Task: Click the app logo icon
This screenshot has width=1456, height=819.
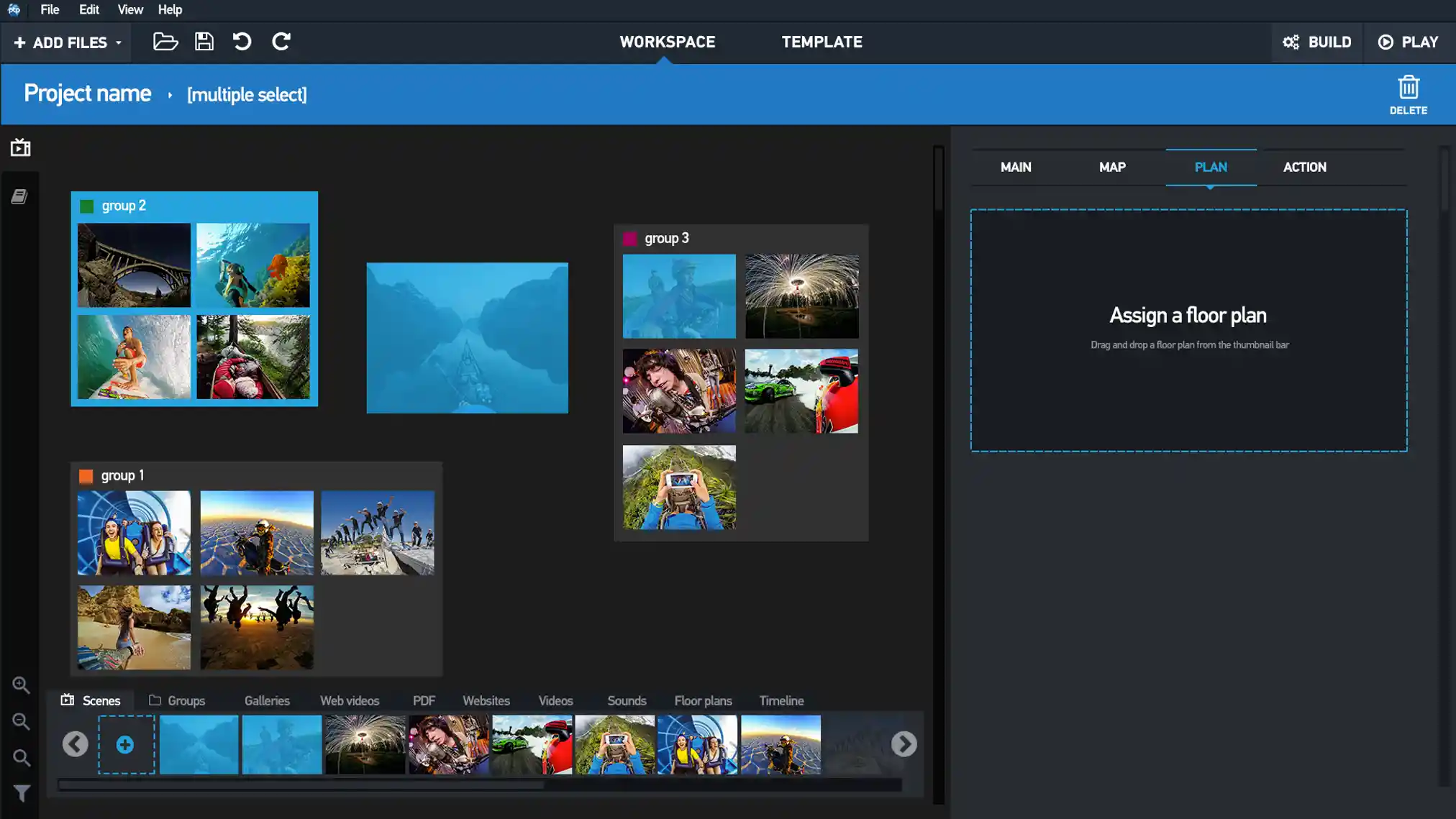Action: 14,10
